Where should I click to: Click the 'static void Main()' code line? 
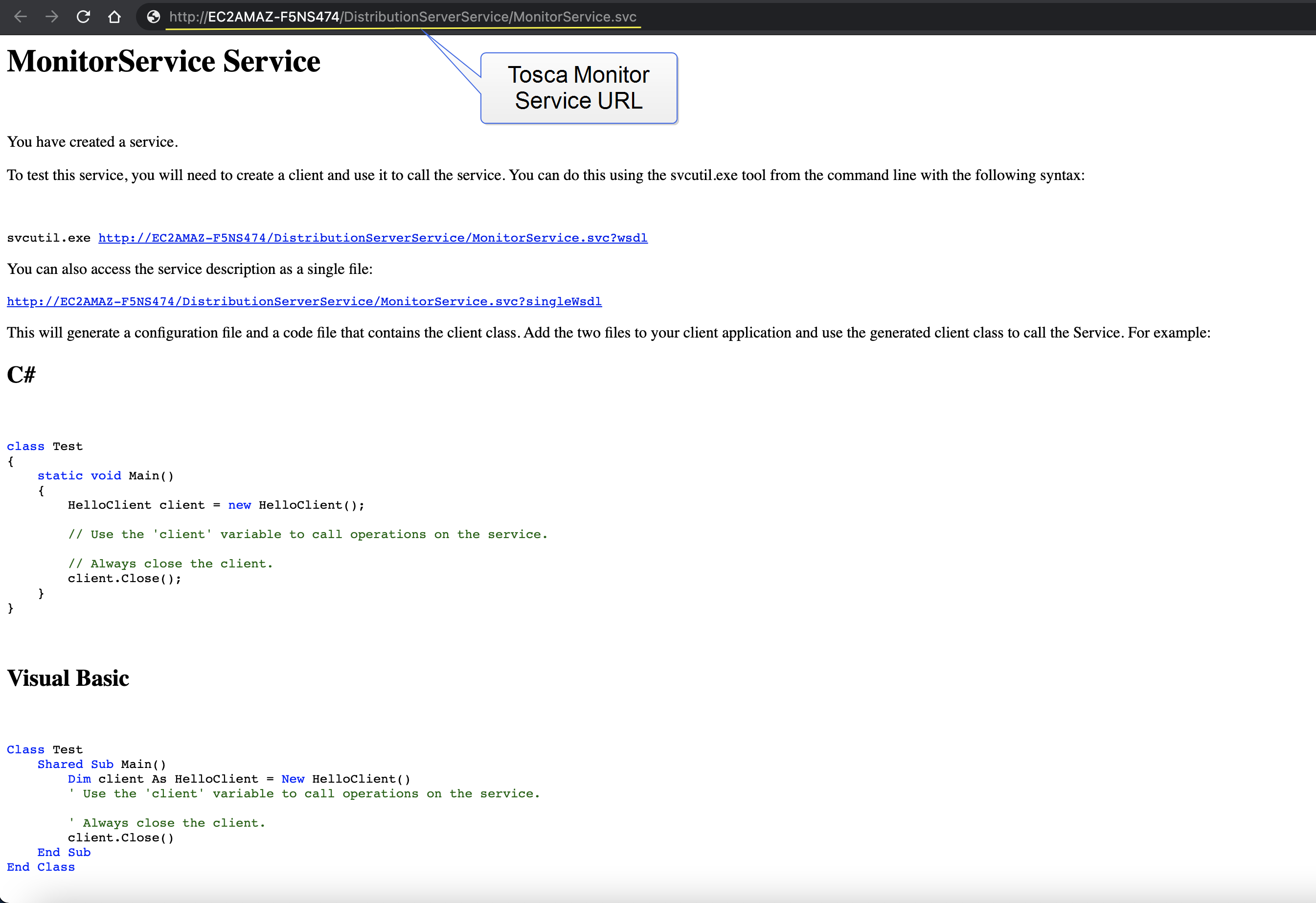[x=105, y=475]
